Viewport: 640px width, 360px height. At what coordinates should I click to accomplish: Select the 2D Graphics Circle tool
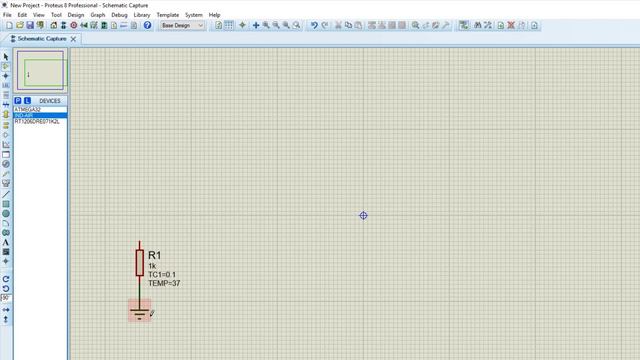(6, 213)
